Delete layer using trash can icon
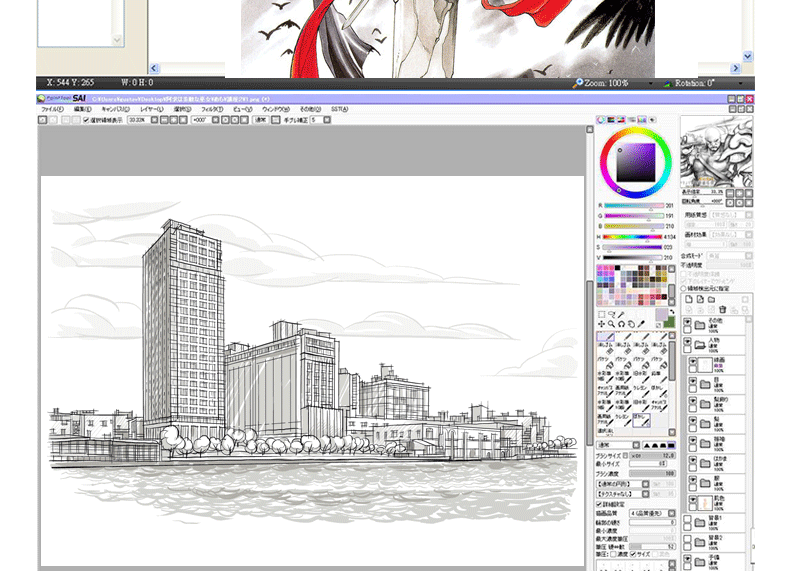790x571 pixels. (x=722, y=310)
